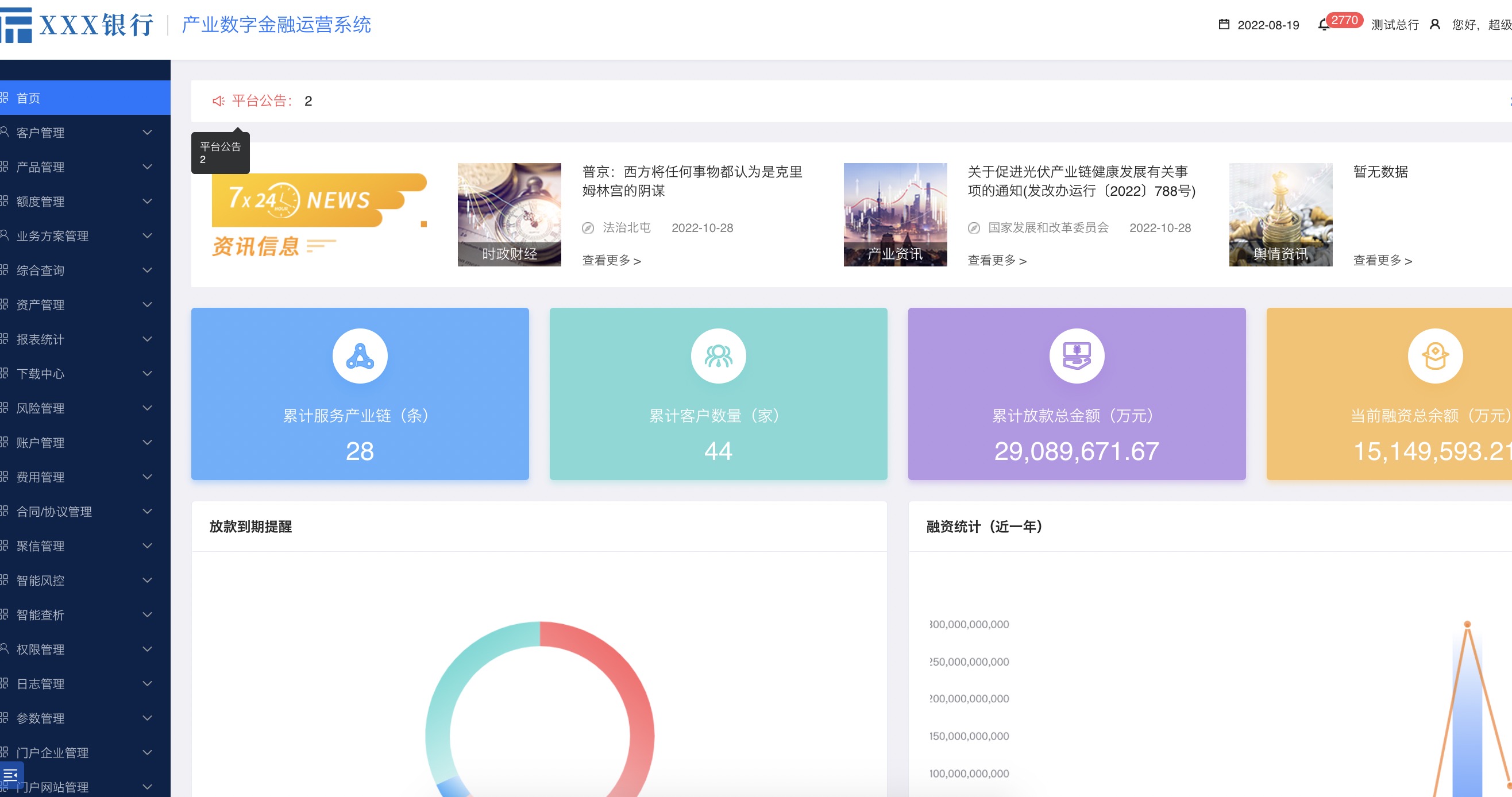Expand 合同/协议管理 chevron
Image resolution: width=1512 pixels, height=797 pixels.
tap(147, 511)
